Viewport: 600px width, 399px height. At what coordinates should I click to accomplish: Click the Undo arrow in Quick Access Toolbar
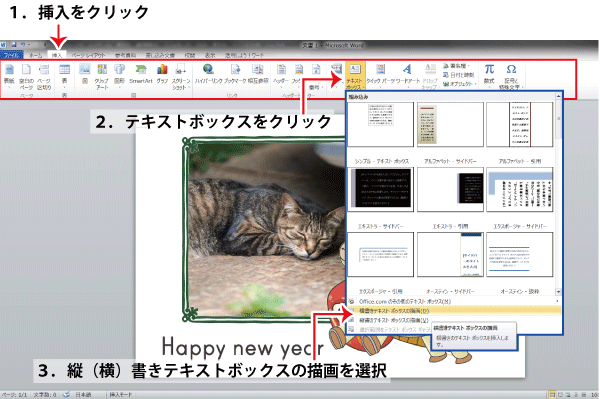click(23, 45)
